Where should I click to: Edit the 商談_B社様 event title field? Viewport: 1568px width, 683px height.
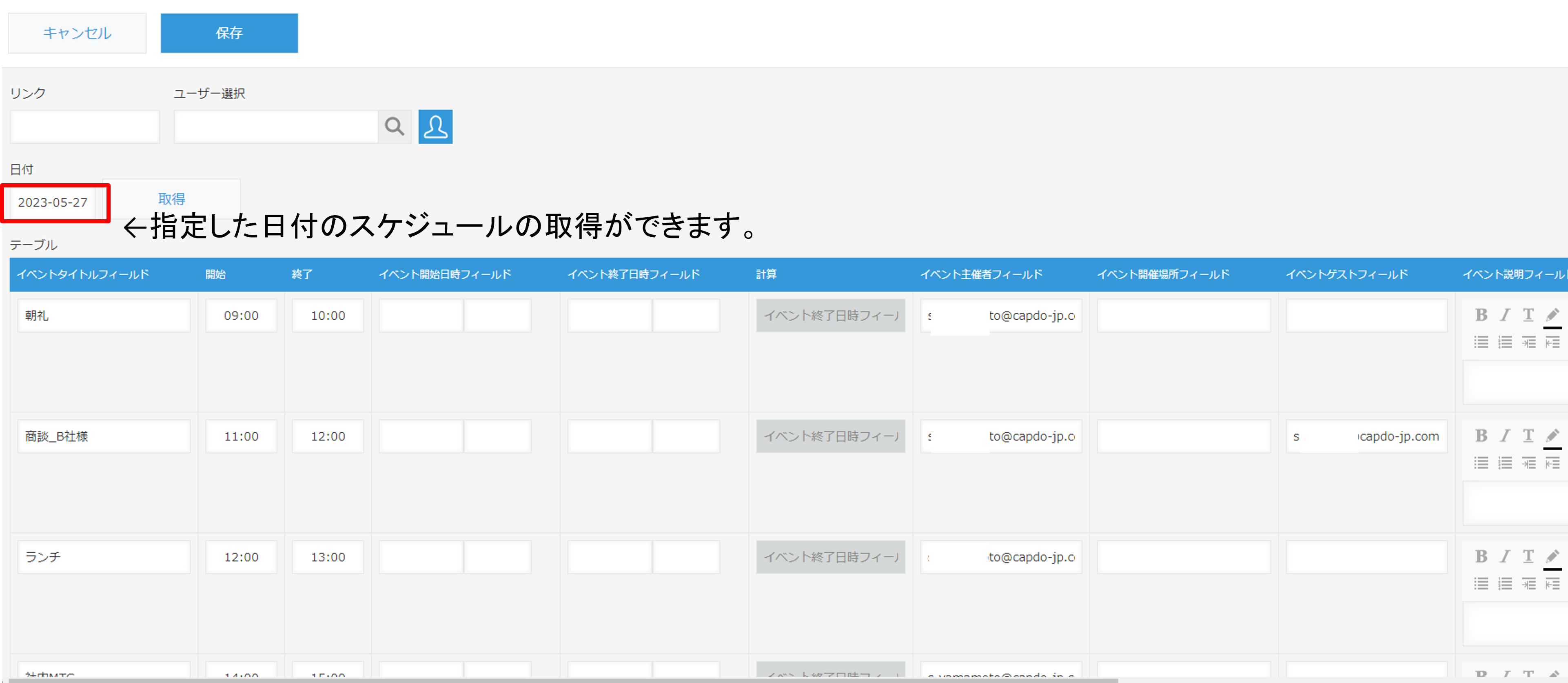click(x=104, y=436)
